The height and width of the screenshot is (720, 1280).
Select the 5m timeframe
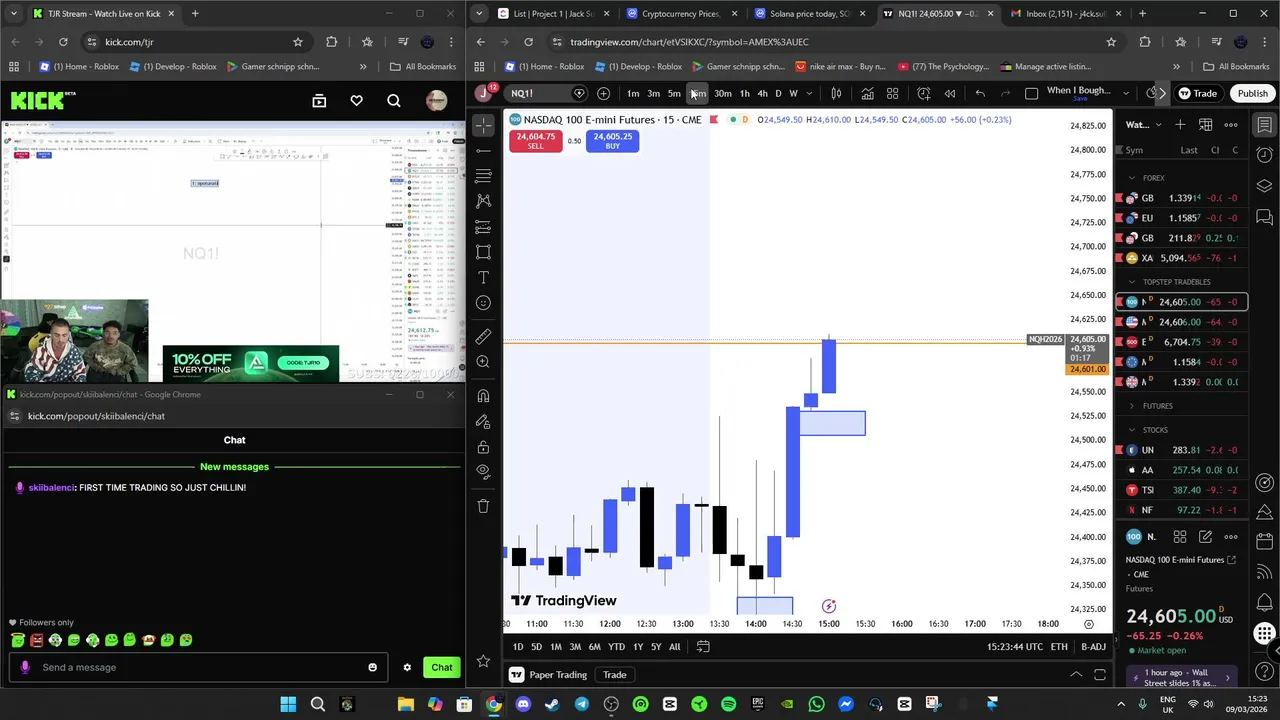pos(674,94)
